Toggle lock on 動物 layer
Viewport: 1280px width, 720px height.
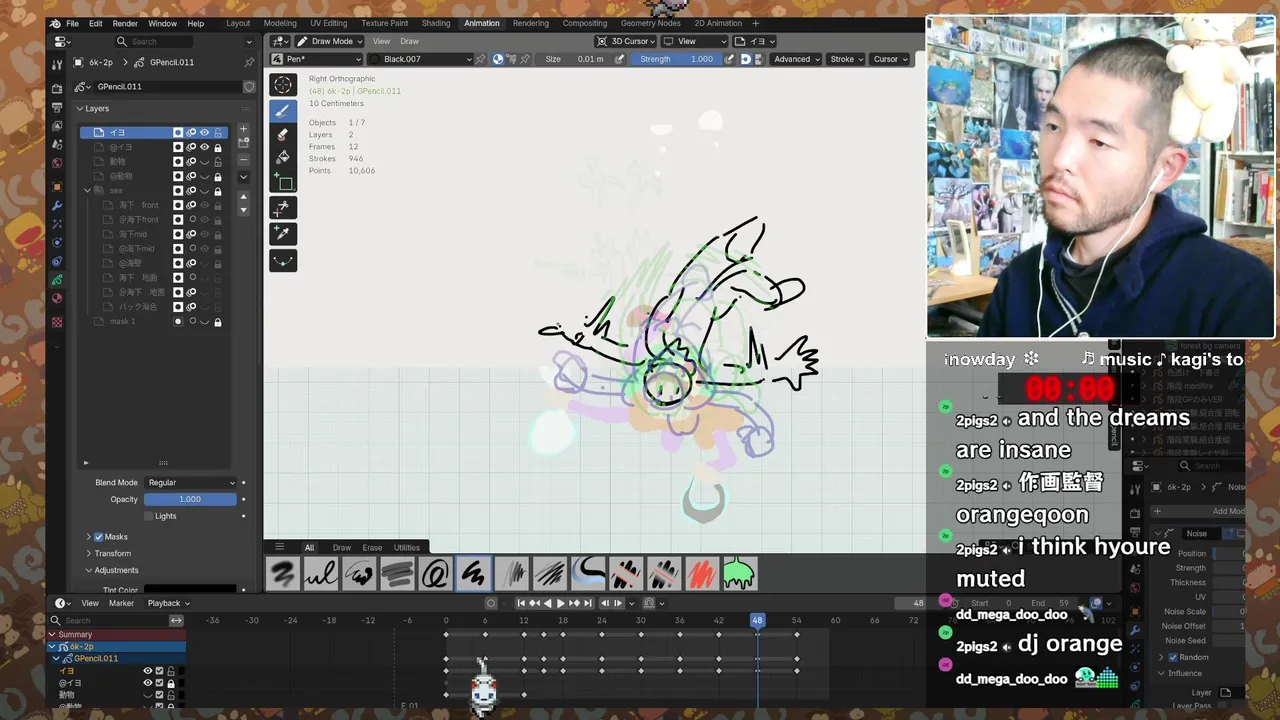point(217,161)
